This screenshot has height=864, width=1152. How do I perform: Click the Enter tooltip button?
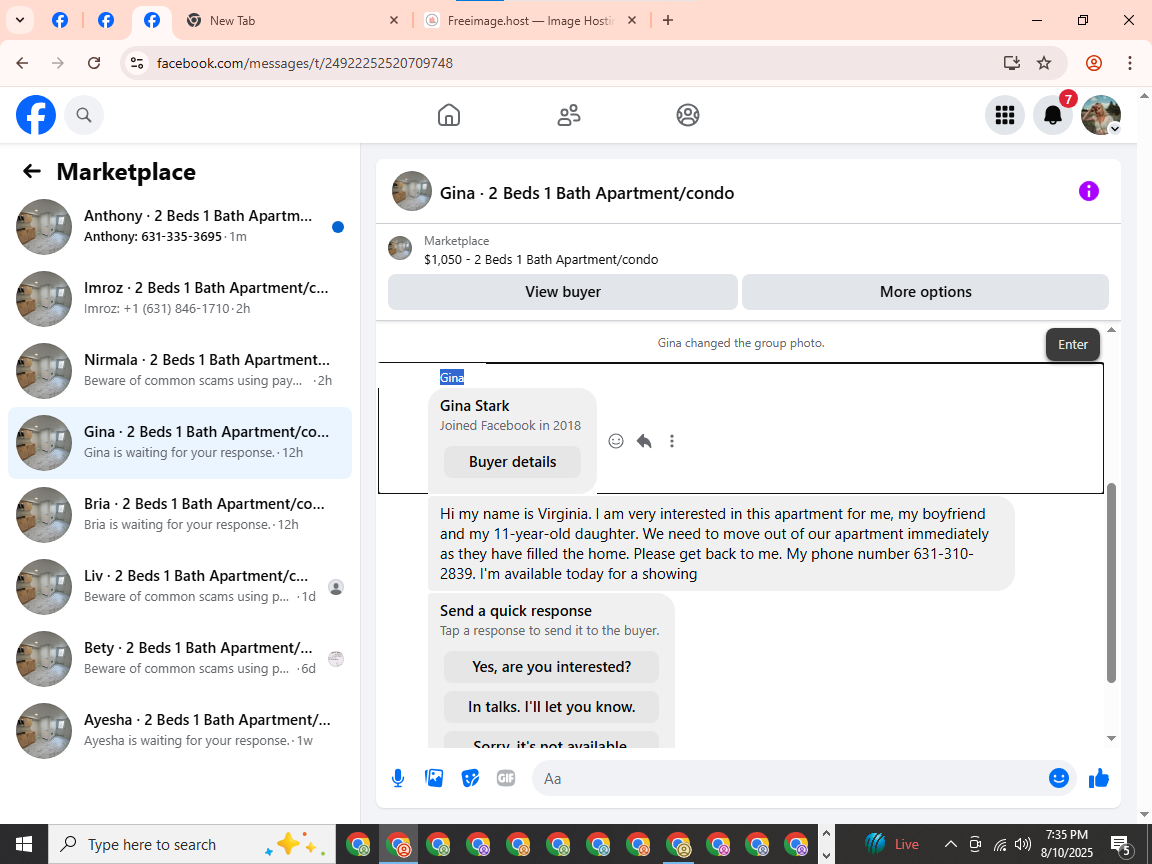(x=1073, y=345)
